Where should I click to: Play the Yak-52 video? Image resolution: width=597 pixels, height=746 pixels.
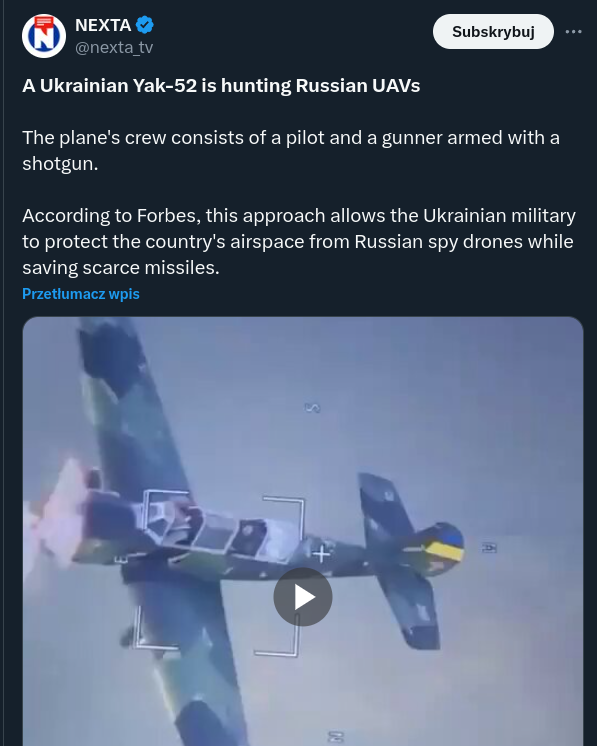[303, 597]
